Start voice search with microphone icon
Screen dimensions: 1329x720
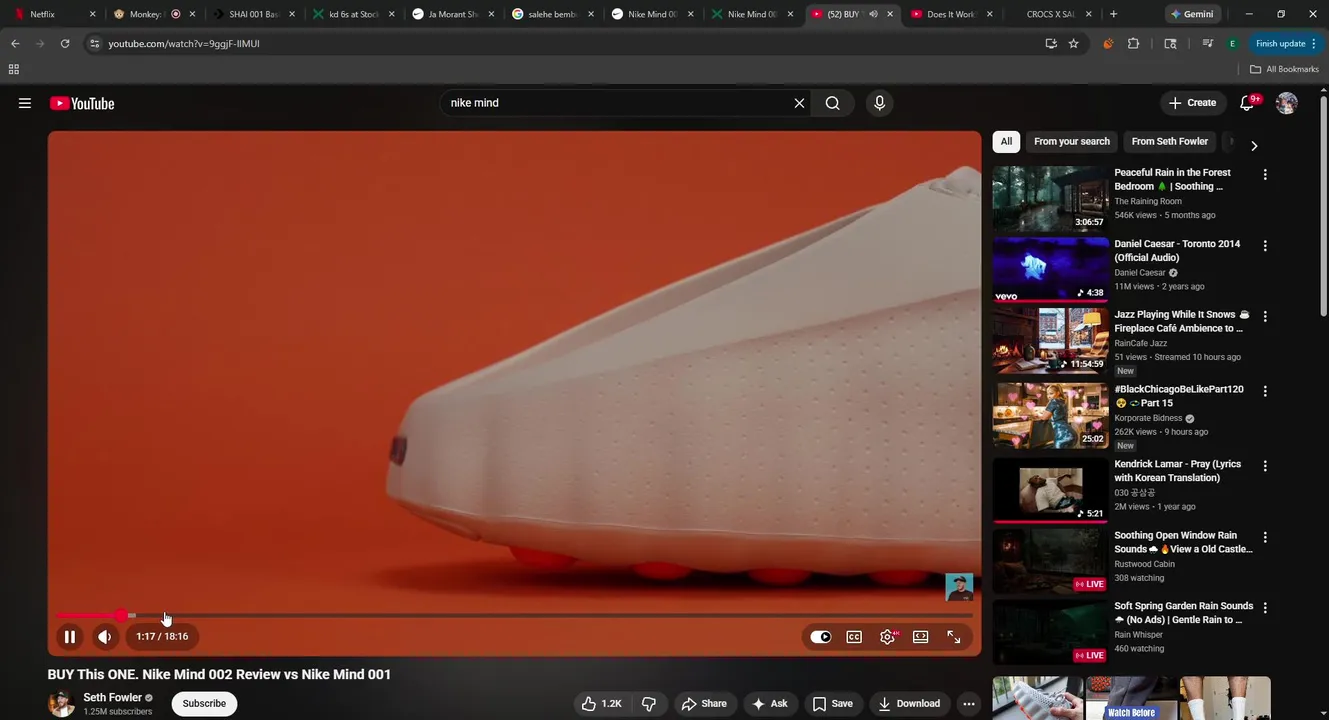coord(879,103)
